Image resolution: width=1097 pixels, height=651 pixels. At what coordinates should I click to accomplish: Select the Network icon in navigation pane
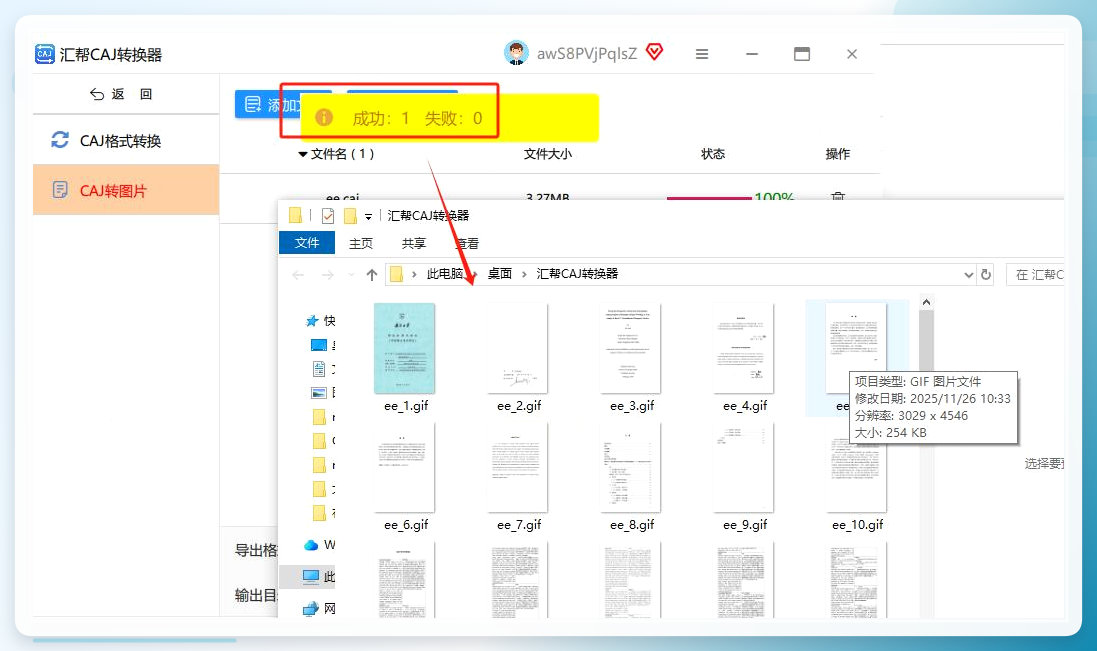click(x=311, y=609)
